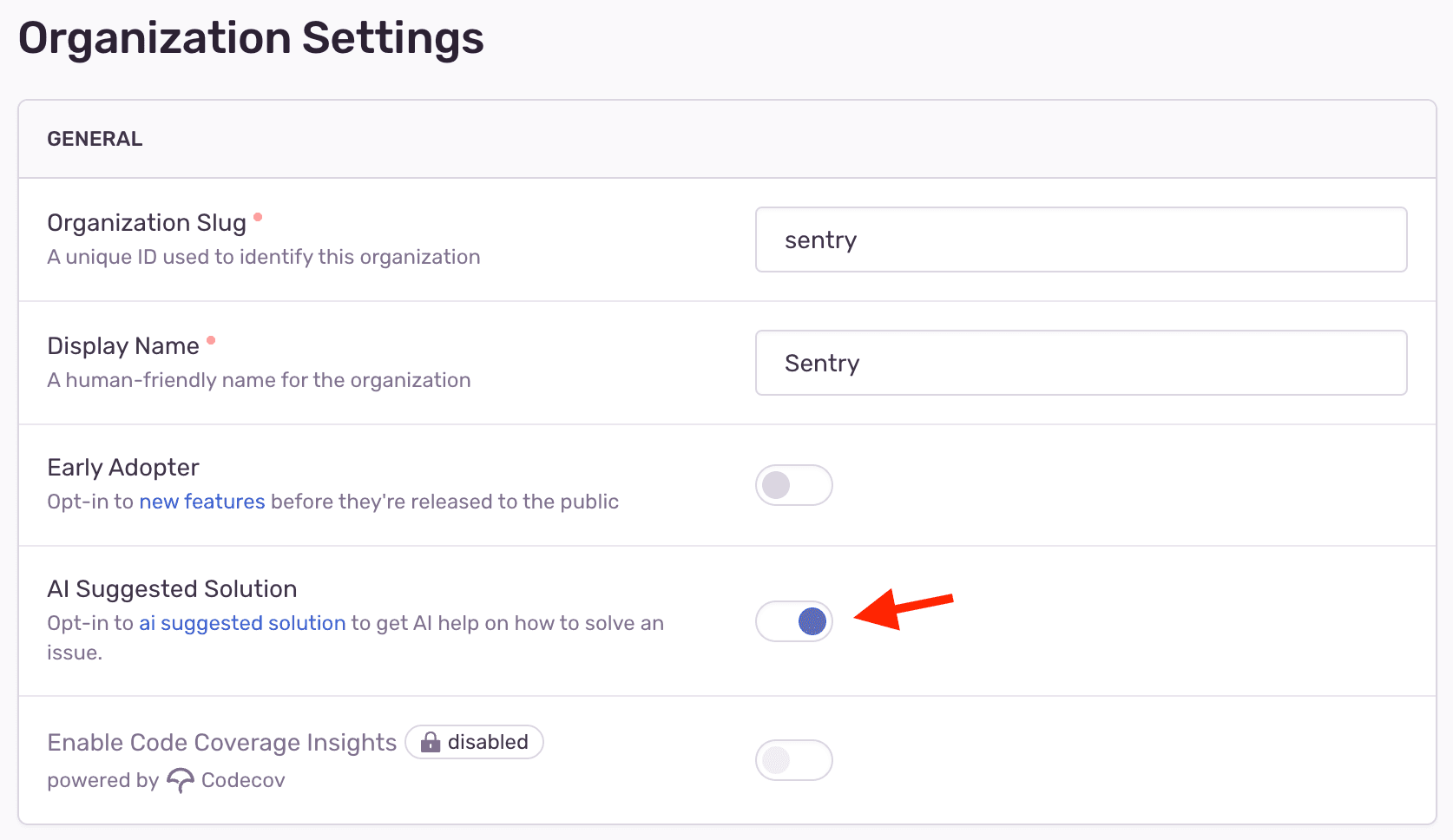Disable the AI Suggested Solution toggle
The height and width of the screenshot is (840, 1453).
(x=793, y=621)
